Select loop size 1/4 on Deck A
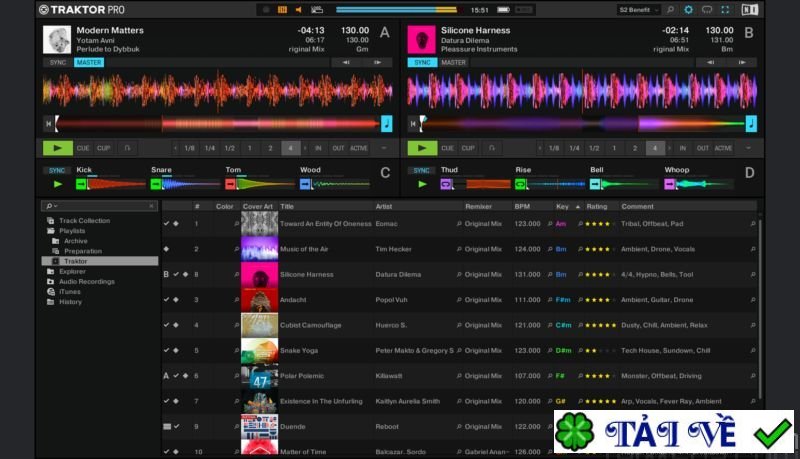800x459 pixels. click(209, 148)
